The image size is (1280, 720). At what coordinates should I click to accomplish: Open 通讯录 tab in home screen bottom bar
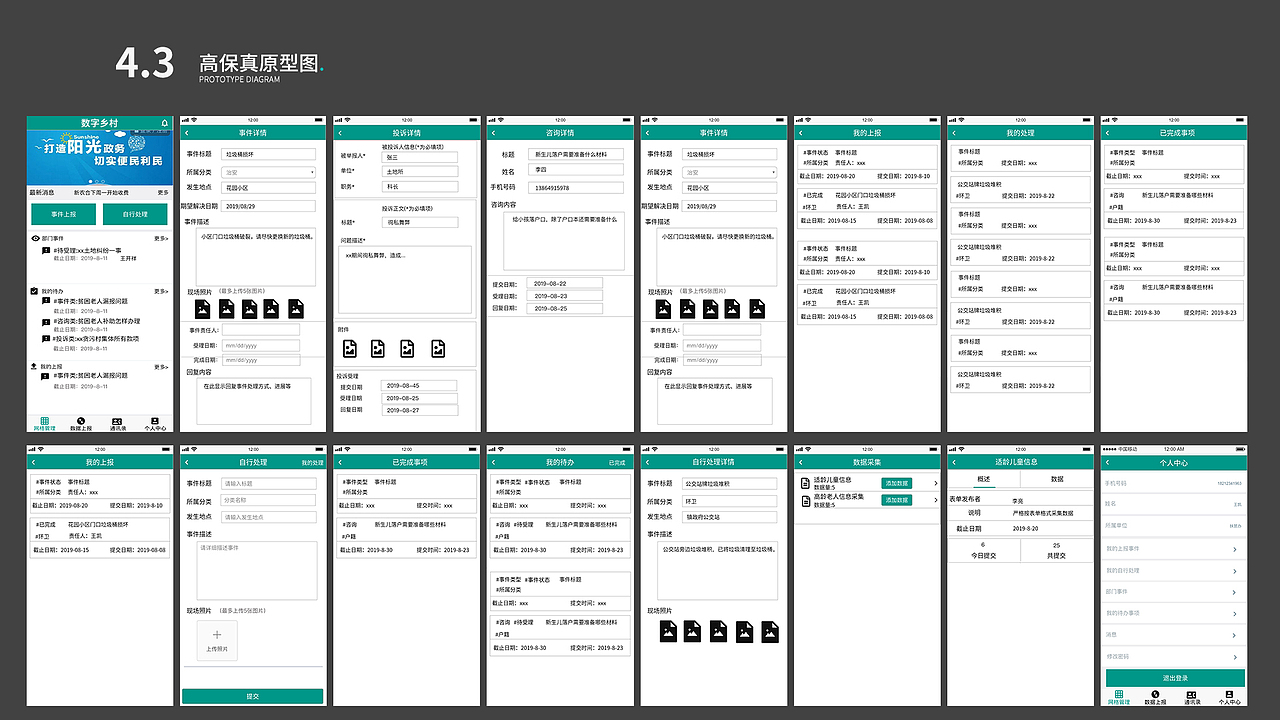117,424
